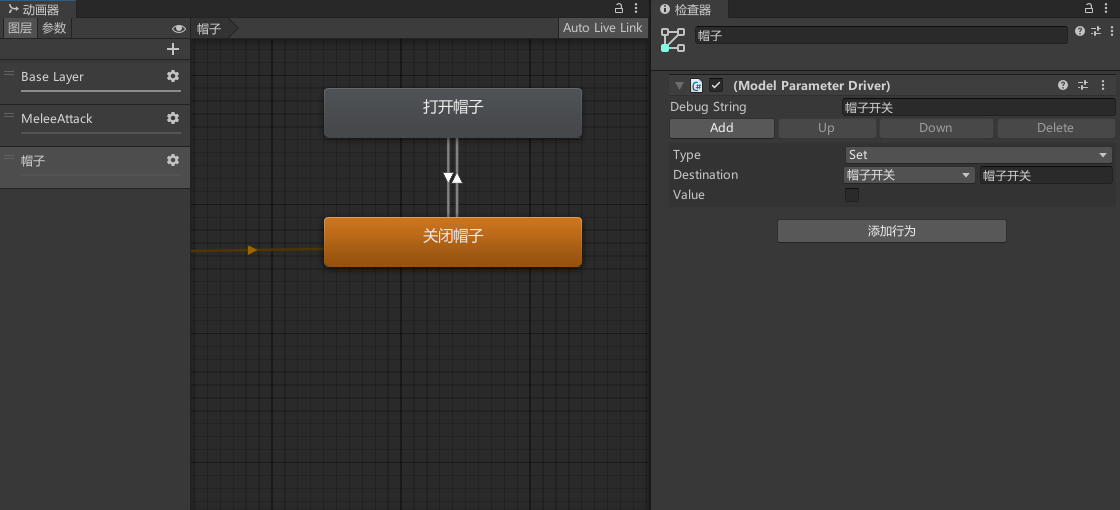Open the Destination 帽子开关 dropdown
1120x510 pixels.
[x=909, y=175]
